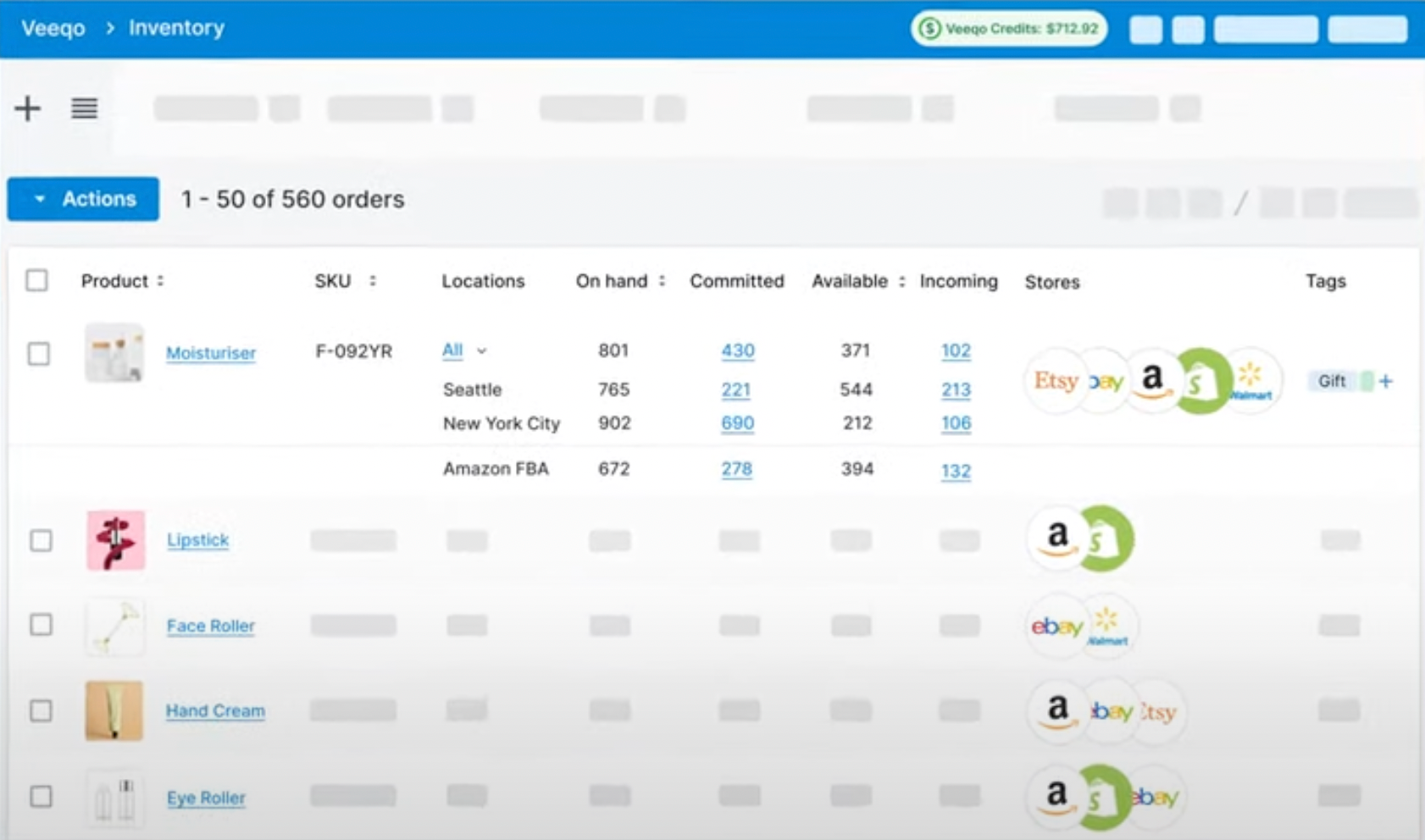
Task: Open committed 221 link for Seattle
Action: [x=735, y=390]
